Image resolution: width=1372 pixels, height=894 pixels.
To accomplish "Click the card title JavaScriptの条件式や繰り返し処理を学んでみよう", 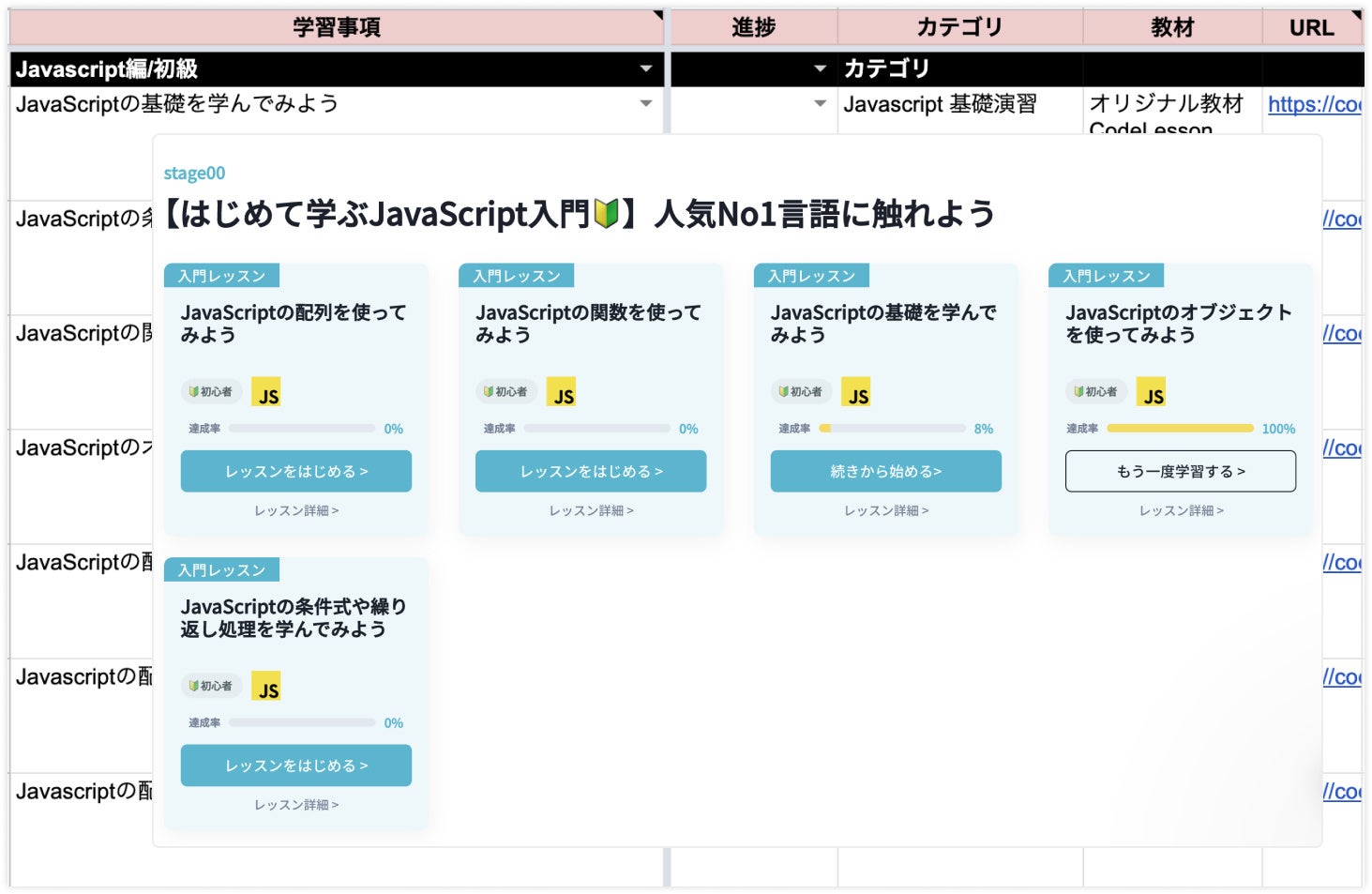I will (x=294, y=618).
